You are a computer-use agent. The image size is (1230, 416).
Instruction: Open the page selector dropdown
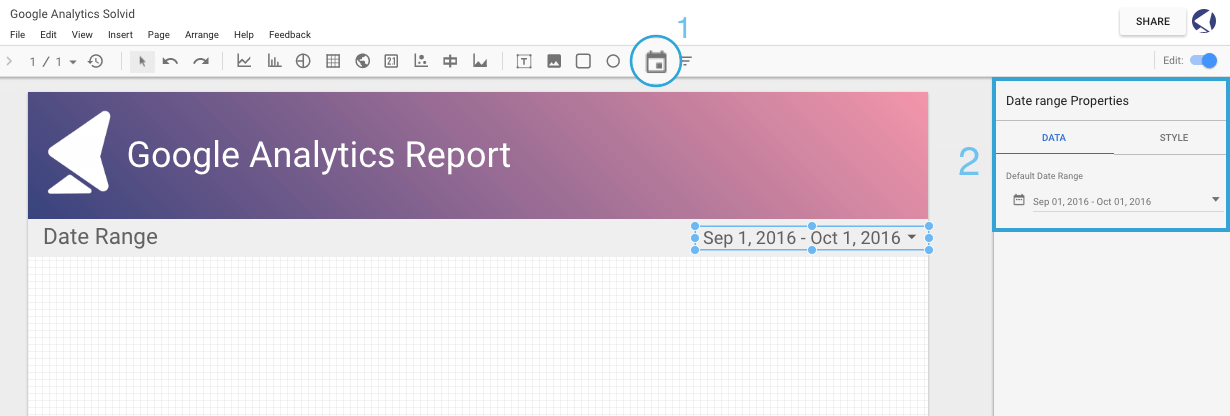(52, 62)
